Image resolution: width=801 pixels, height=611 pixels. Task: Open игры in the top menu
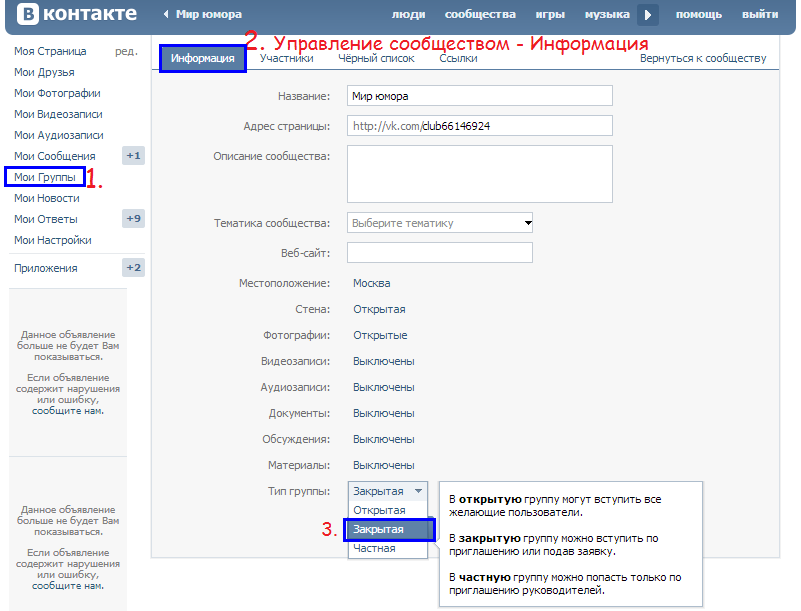point(550,14)
